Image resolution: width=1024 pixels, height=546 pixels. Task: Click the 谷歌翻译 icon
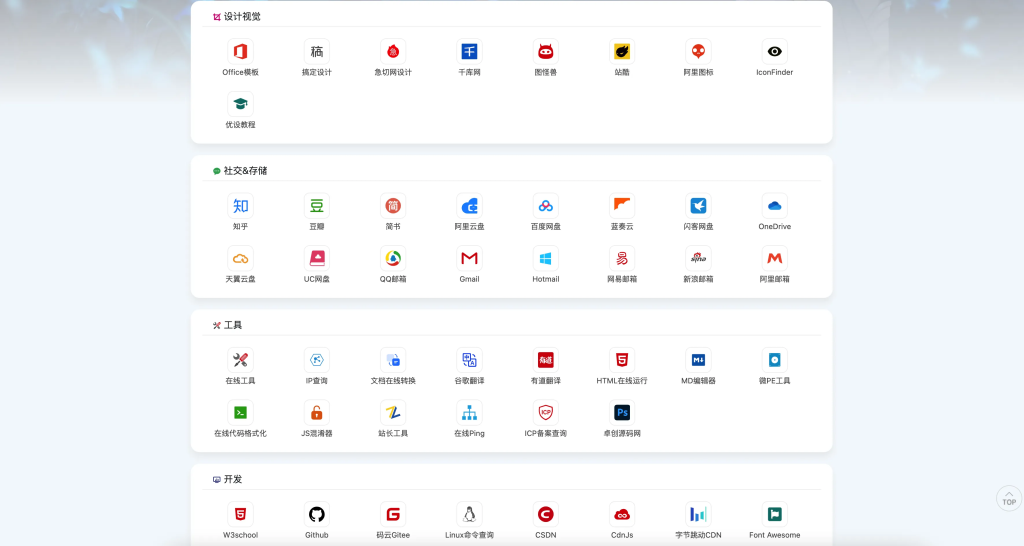[x=470, y=360]
